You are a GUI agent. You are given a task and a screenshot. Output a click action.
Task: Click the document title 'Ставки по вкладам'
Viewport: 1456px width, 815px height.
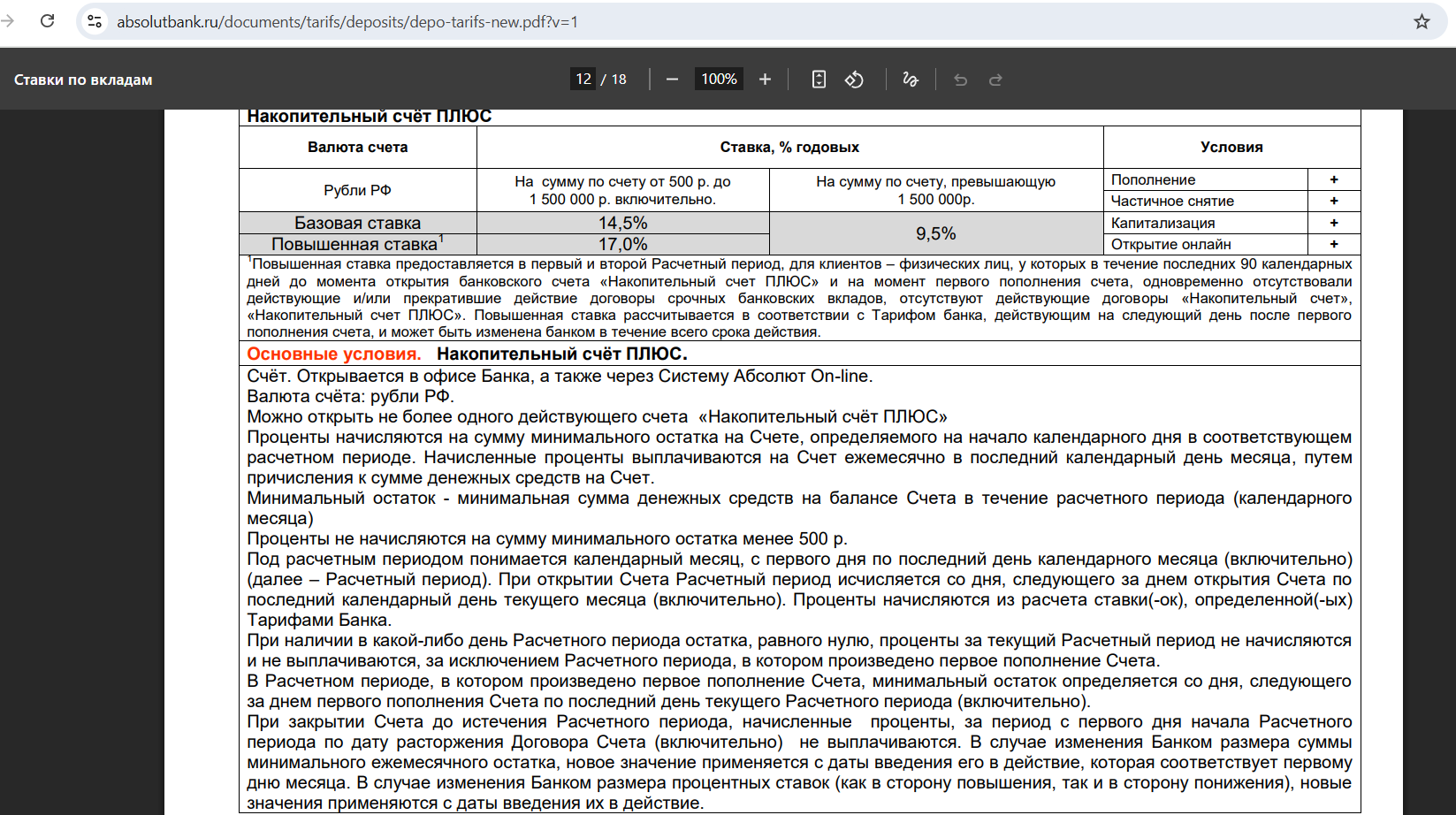pyautogui.click(x=83, y=80)
